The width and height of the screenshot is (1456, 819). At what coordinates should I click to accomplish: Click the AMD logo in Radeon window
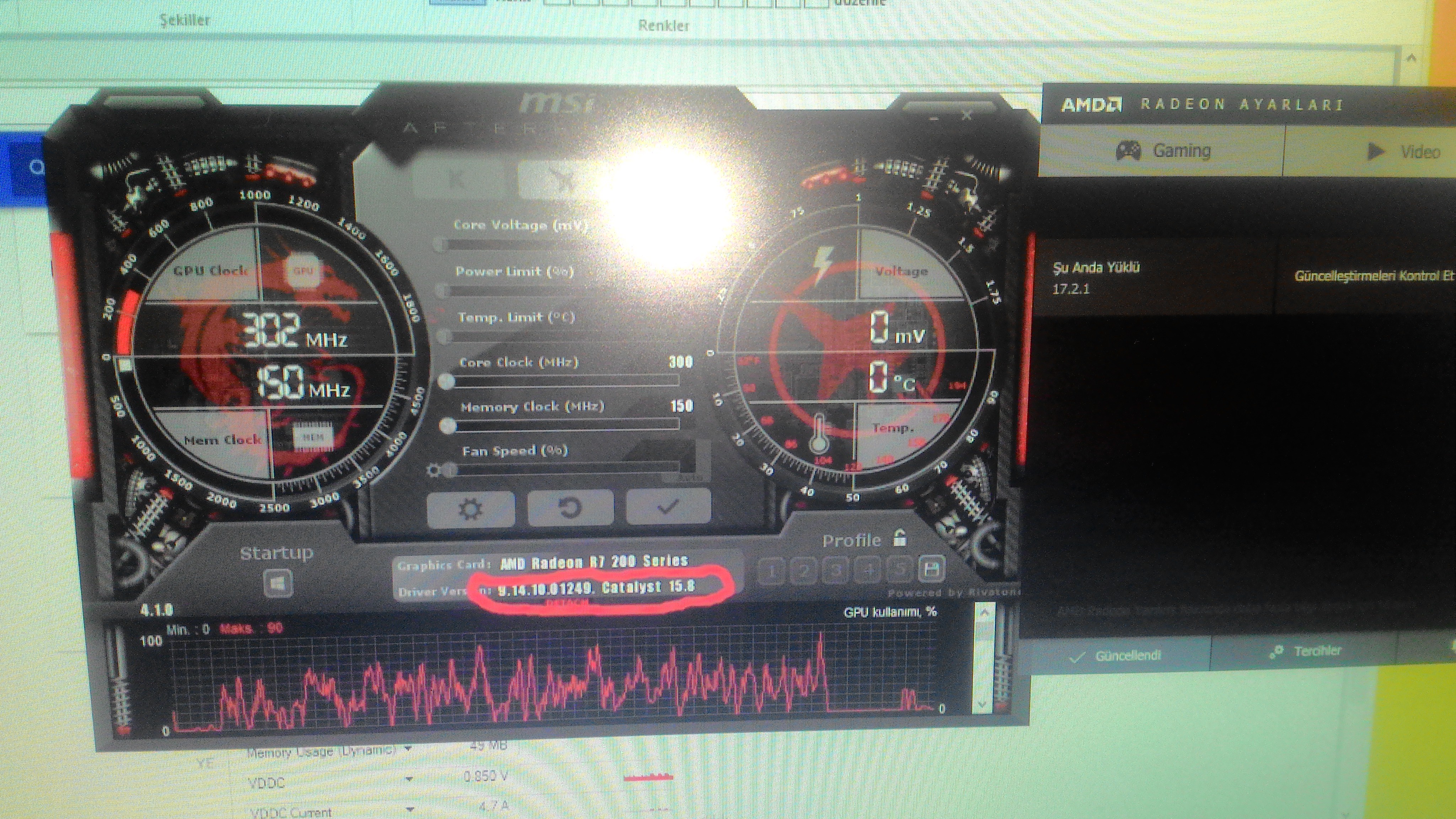pos(1091,105)
